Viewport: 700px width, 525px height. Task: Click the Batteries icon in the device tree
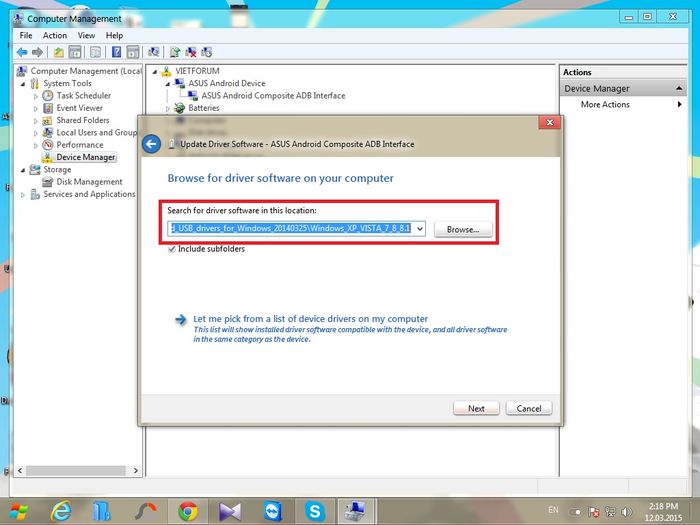tap(179, 108)
